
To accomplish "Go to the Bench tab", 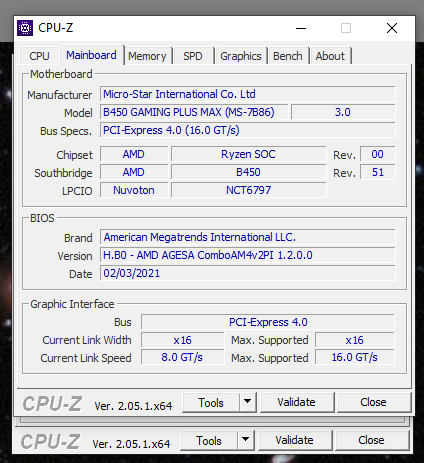I will coord(288,56).
